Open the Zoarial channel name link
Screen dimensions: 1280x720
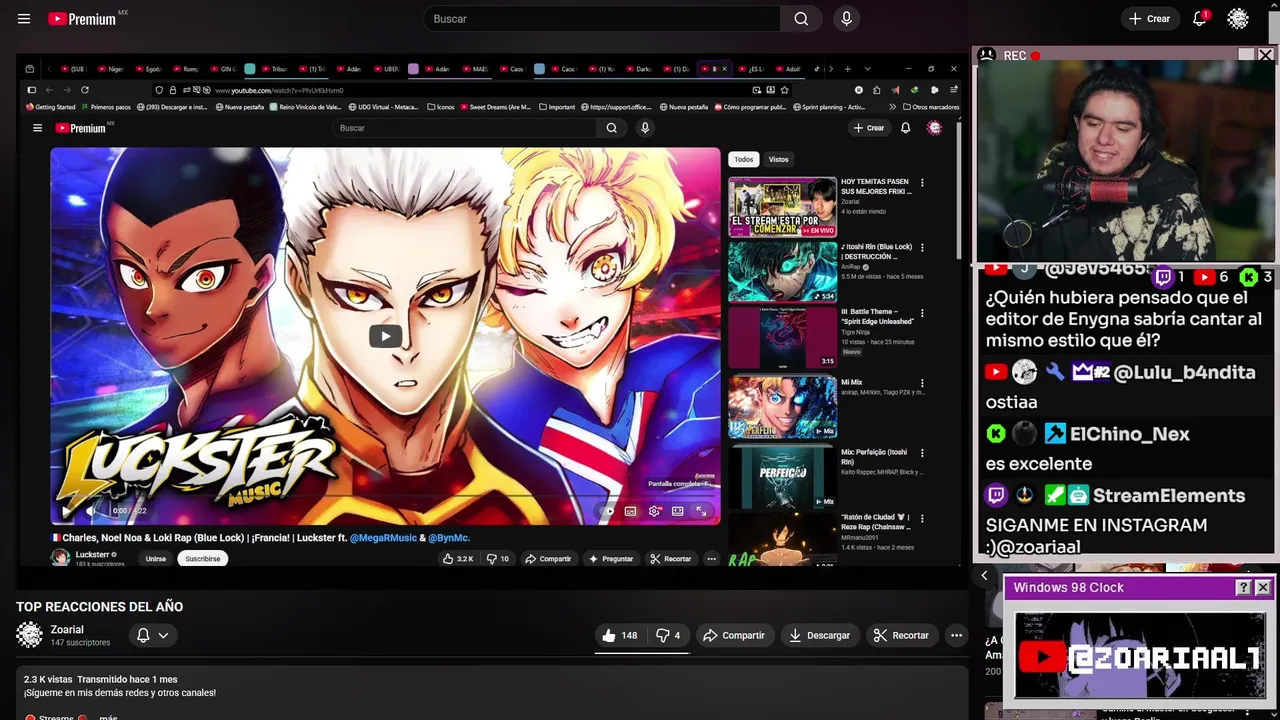[67, 630]
